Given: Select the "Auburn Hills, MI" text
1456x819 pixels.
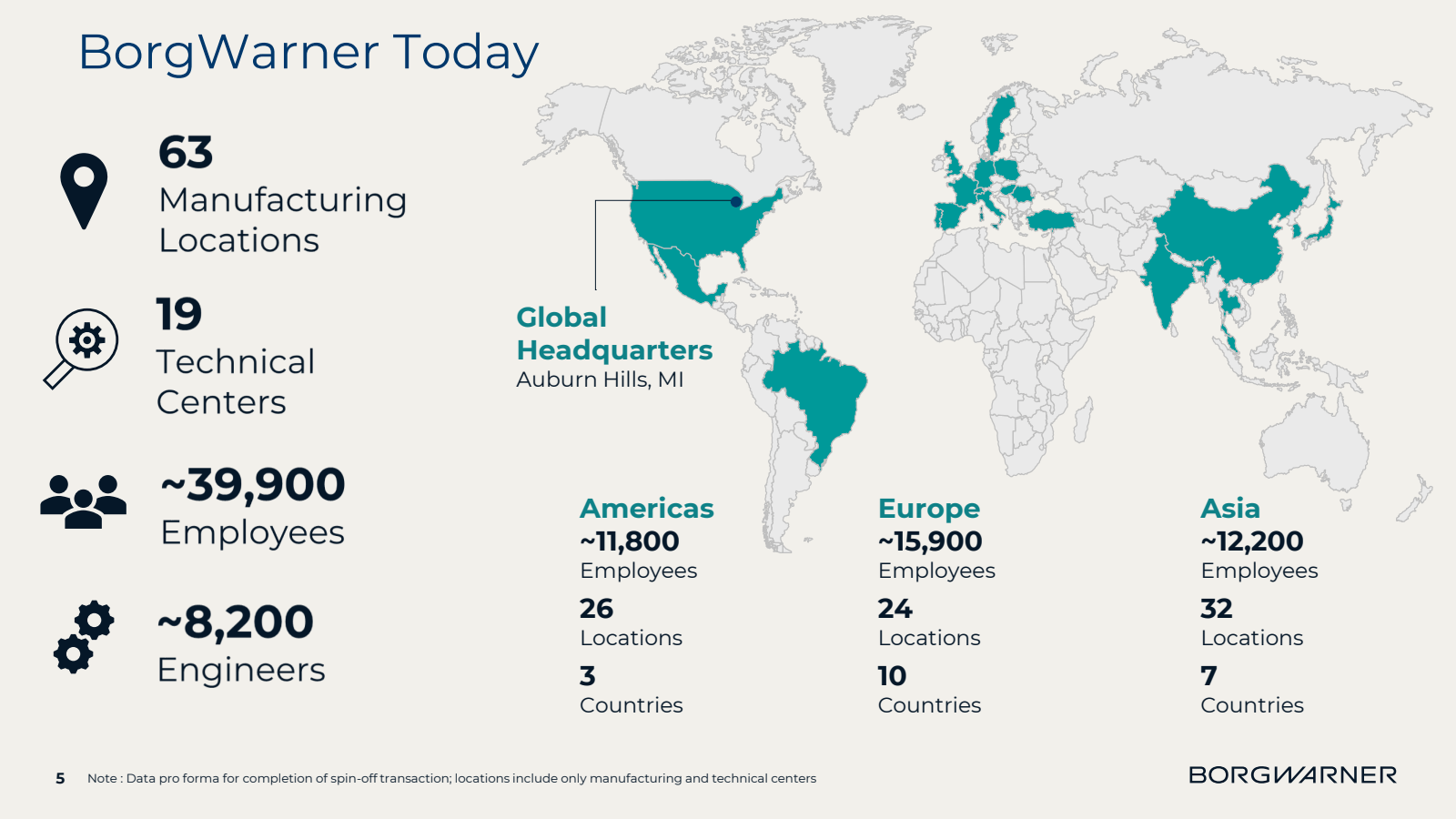Looking at the screenshot, I should click(600, 379).
